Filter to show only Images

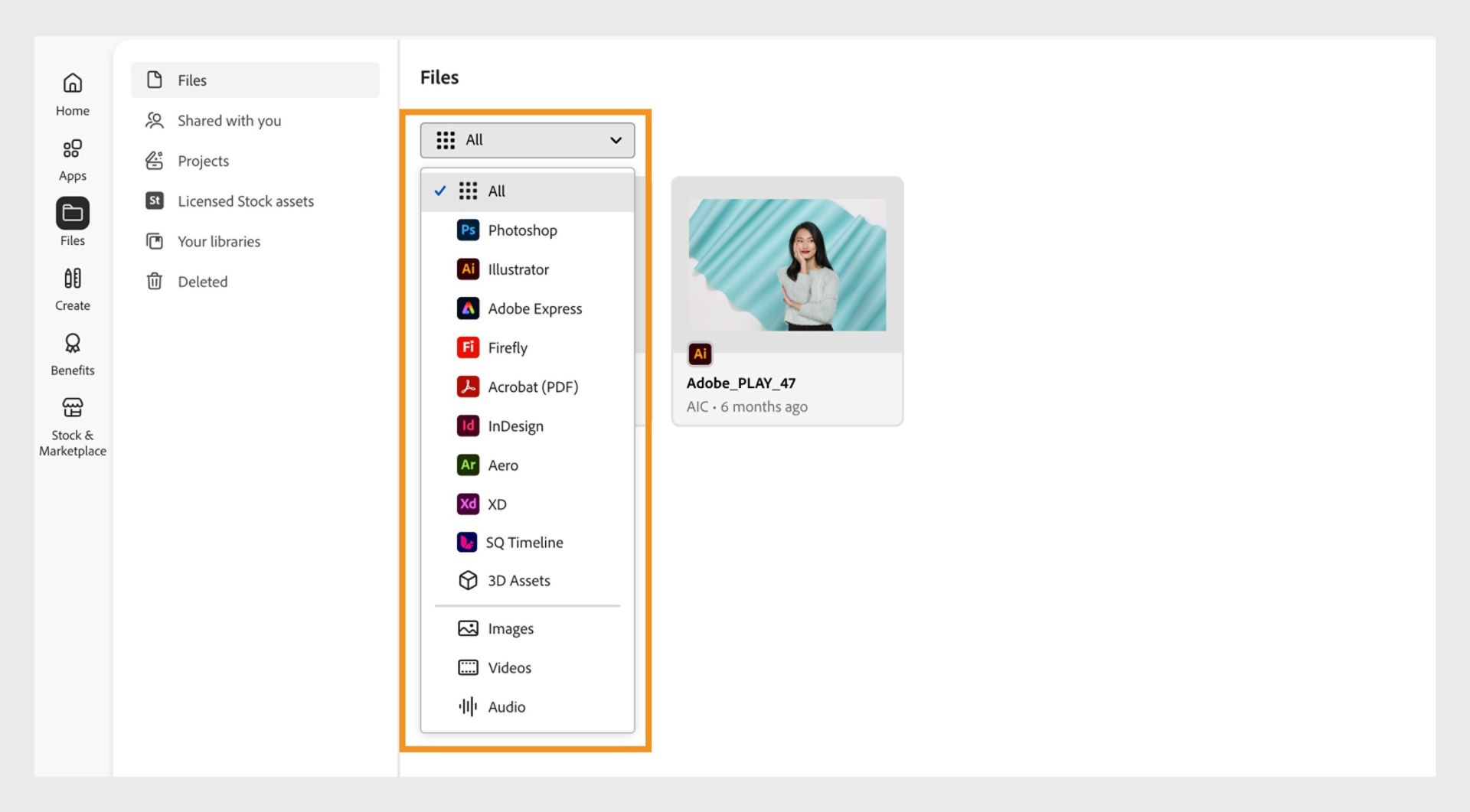[511, 628]
